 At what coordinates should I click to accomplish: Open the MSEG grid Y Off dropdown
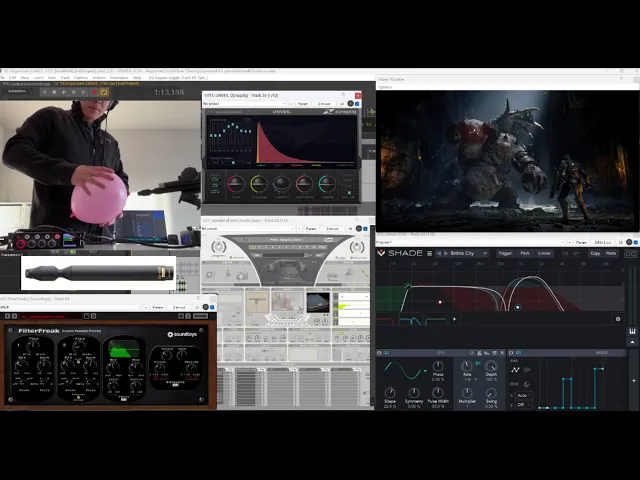pos(524,405)
